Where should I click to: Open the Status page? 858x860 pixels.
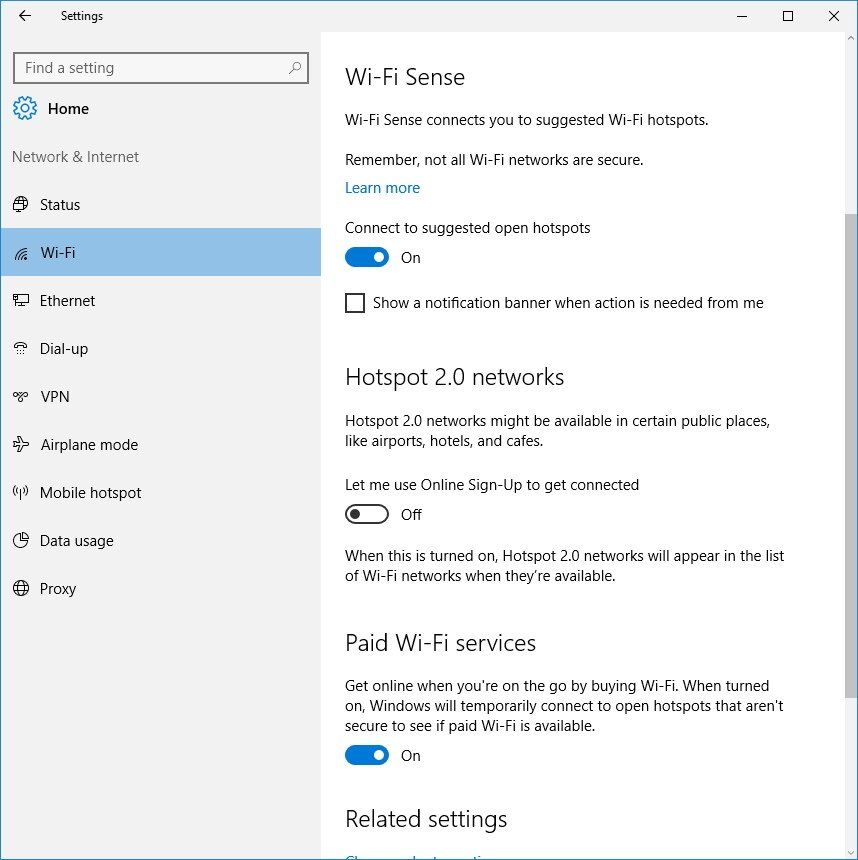coord(161,205)
